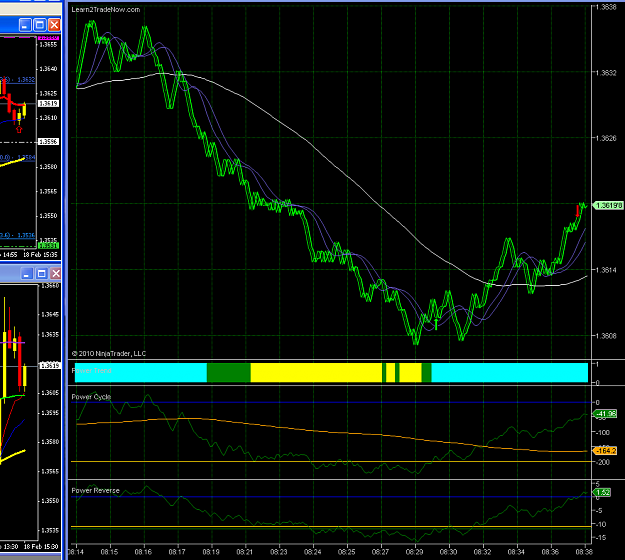Click the 1.3619'8 current price marker

[x=608, y=205]
